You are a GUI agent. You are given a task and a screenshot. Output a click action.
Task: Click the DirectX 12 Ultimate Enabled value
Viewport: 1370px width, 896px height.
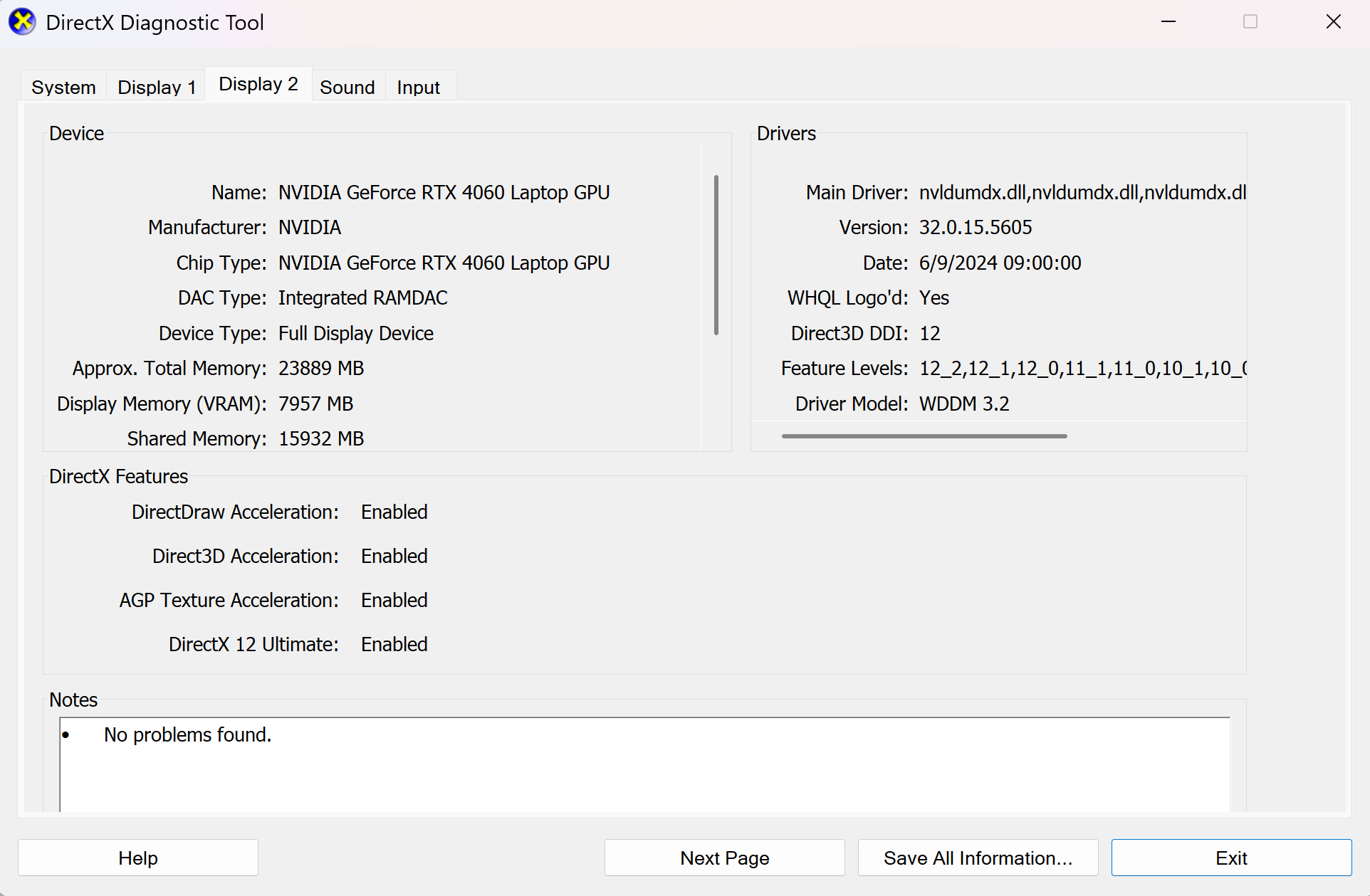pos(394,644)
